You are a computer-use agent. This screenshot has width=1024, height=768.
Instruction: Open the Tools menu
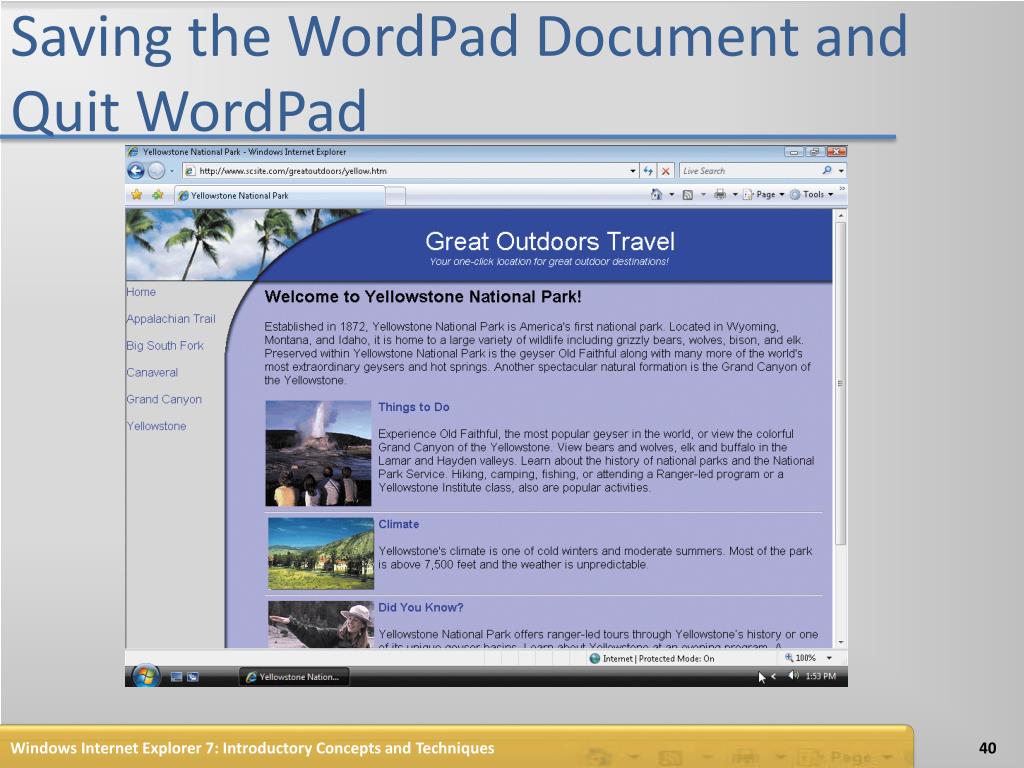[x=811, y=195]
